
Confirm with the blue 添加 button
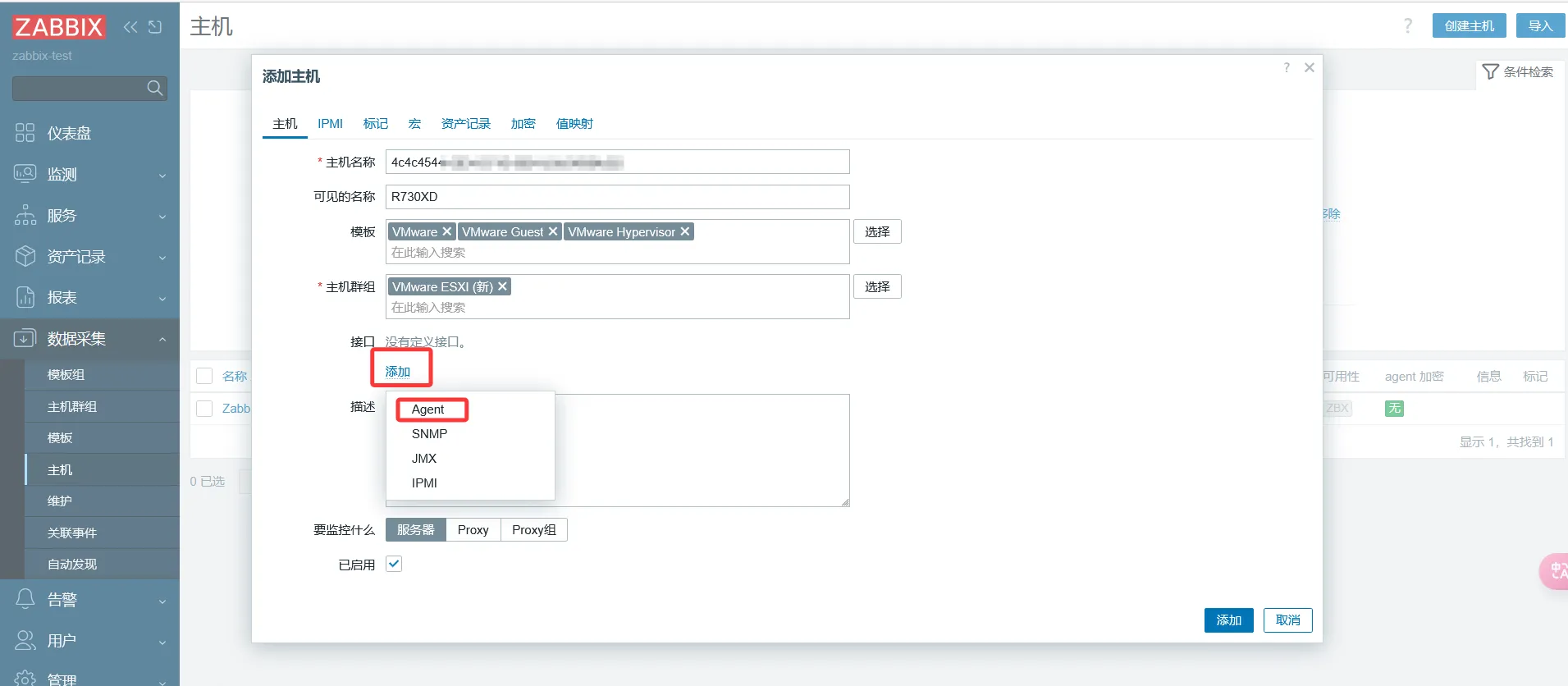(1229, 620)
